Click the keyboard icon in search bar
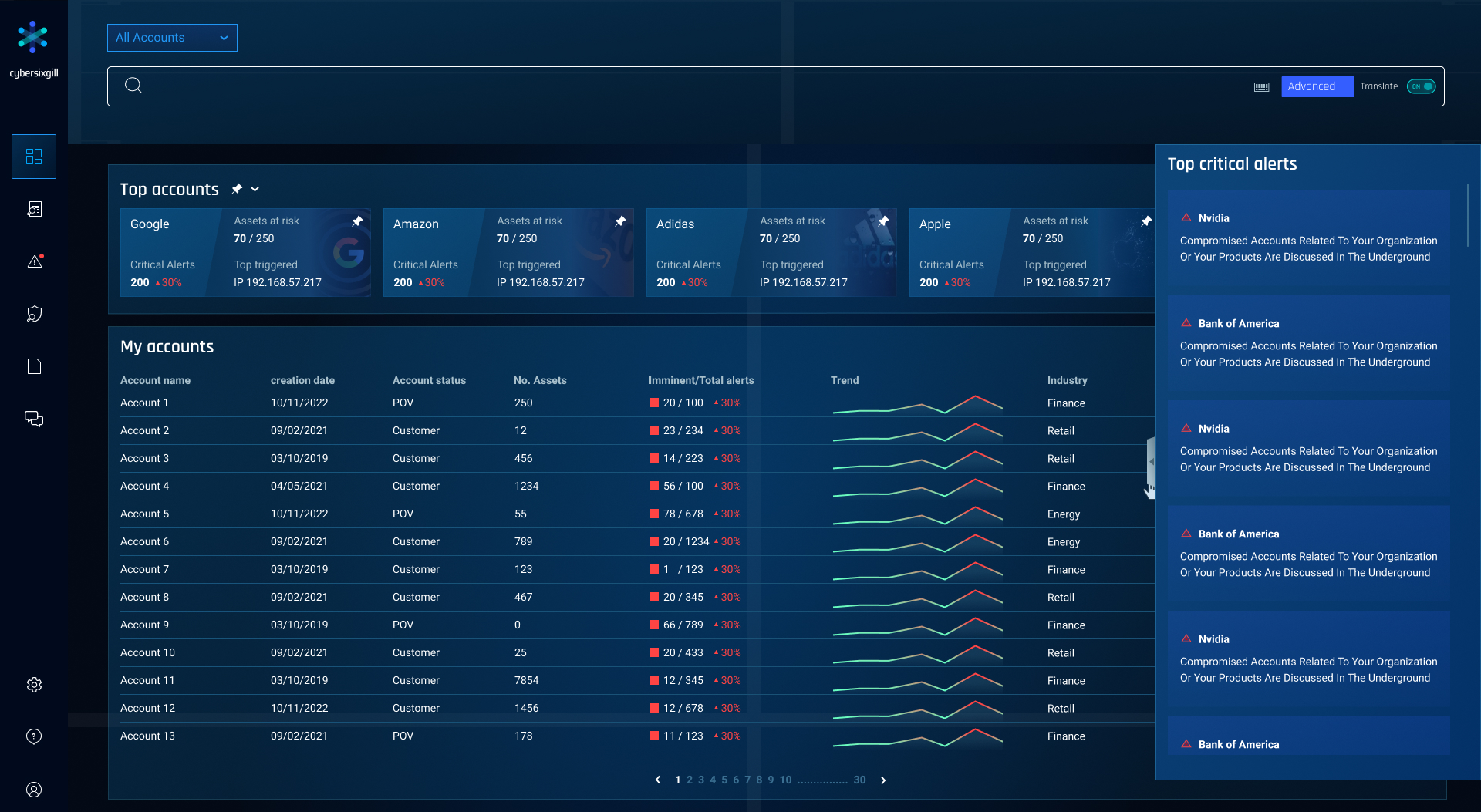1481x812 pixels. click(1261, 87)
